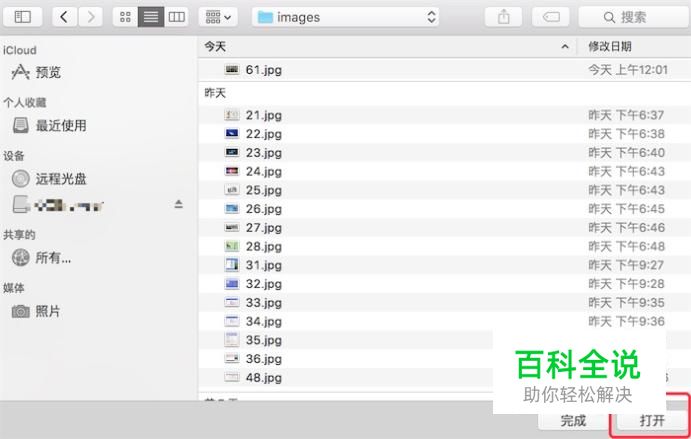This screenshot has height=439, width=691.
Task: Go back with the left arrow
Action: [65, 17]
